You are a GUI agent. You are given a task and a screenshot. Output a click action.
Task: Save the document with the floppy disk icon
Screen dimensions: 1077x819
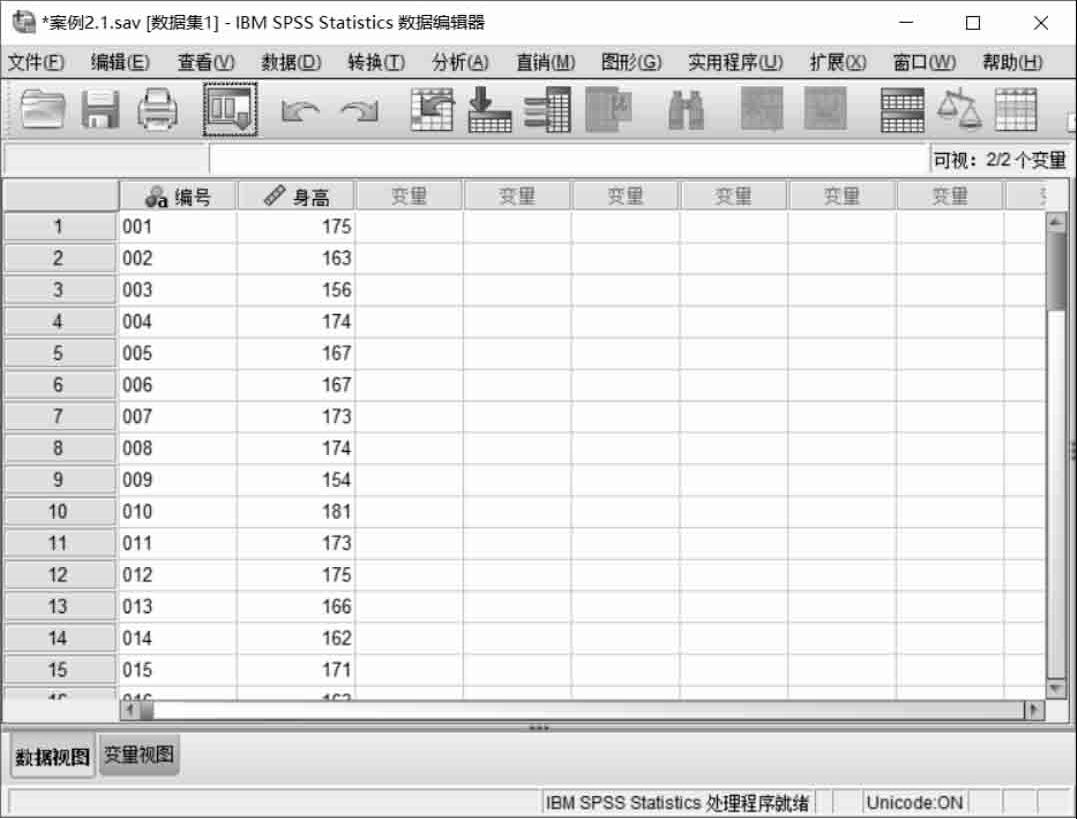[x=100, y=109]
